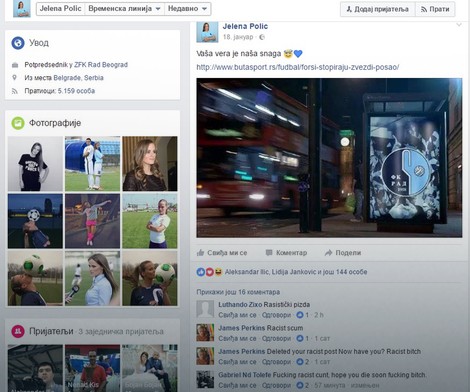Expand the post options chevron

pyautogui.click(x=459, y=25)
